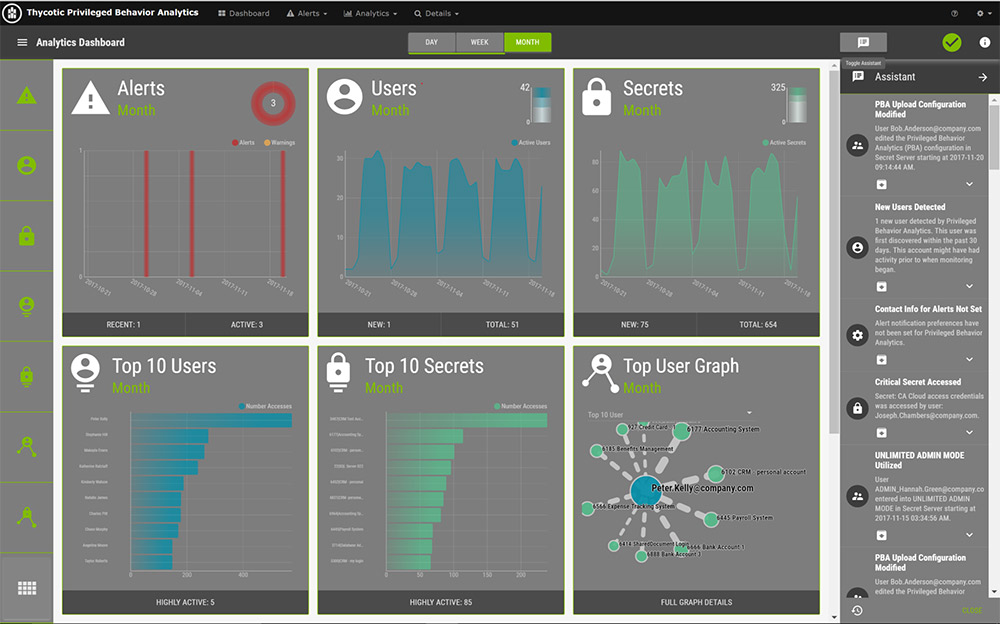The height and width of the screenshot is (624, 1000).
Task: Click the Thycotic logo icon
Action: point(11,13)
